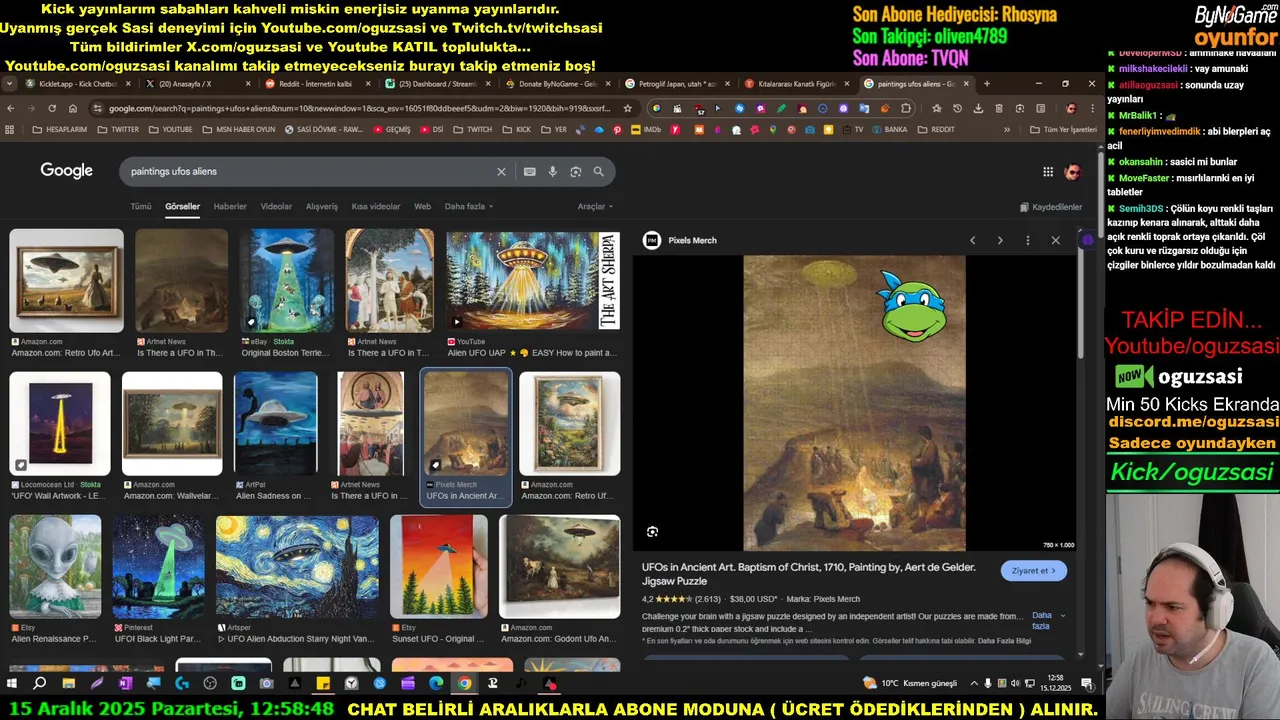Open the 'Alien UFO UAP' YouTube thumbnail
This screenshot has height=720, width=1280.
533,281
